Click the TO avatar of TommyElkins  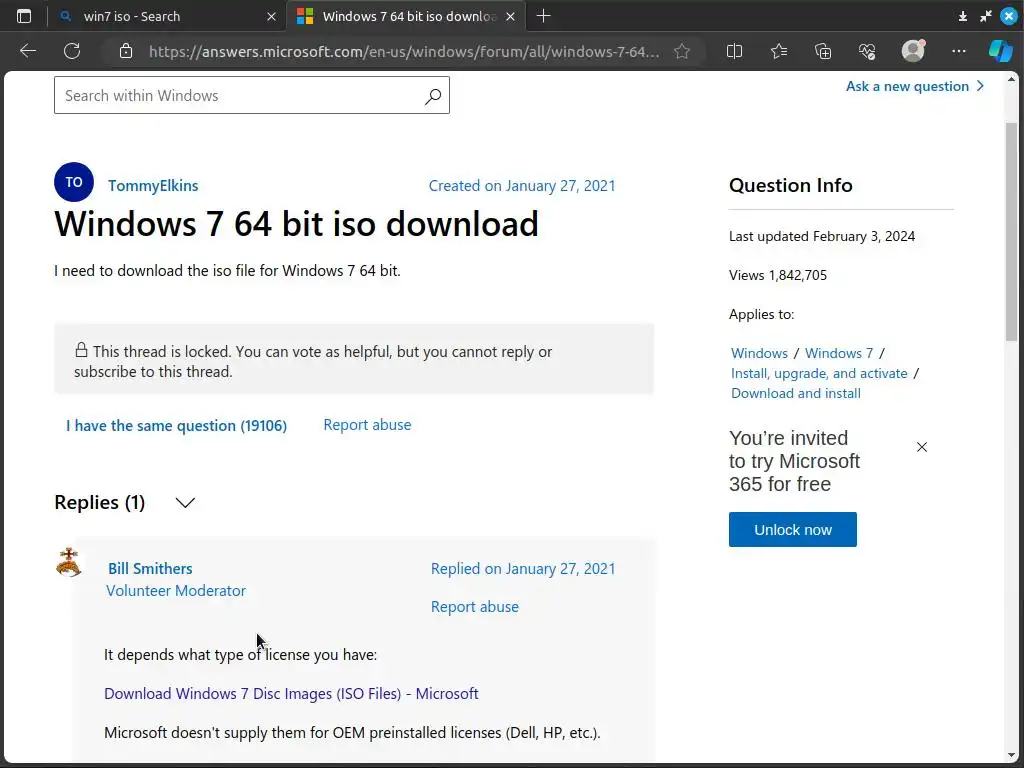[x=74, y=182]
